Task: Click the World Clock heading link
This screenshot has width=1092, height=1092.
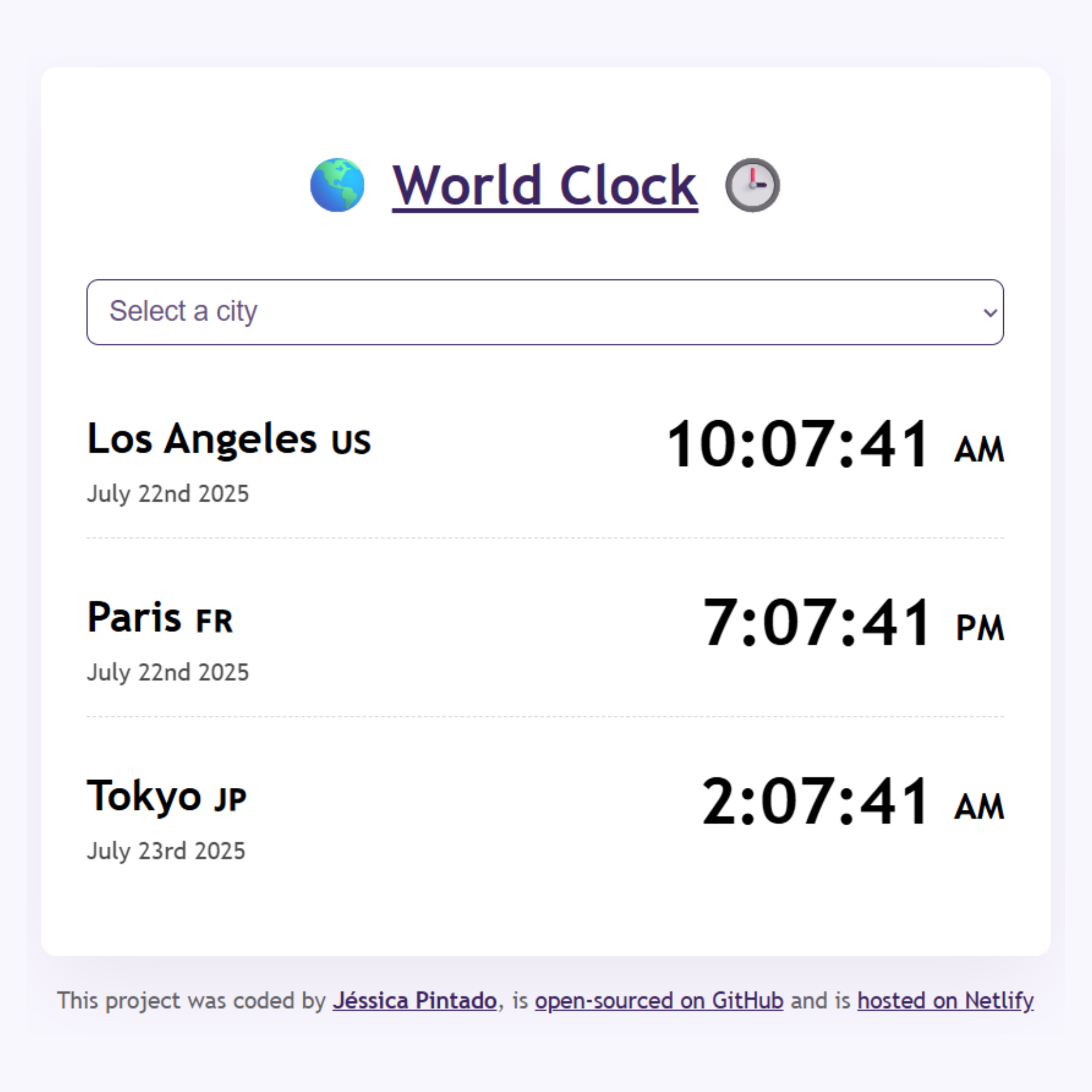Action: tap(545, 184)
